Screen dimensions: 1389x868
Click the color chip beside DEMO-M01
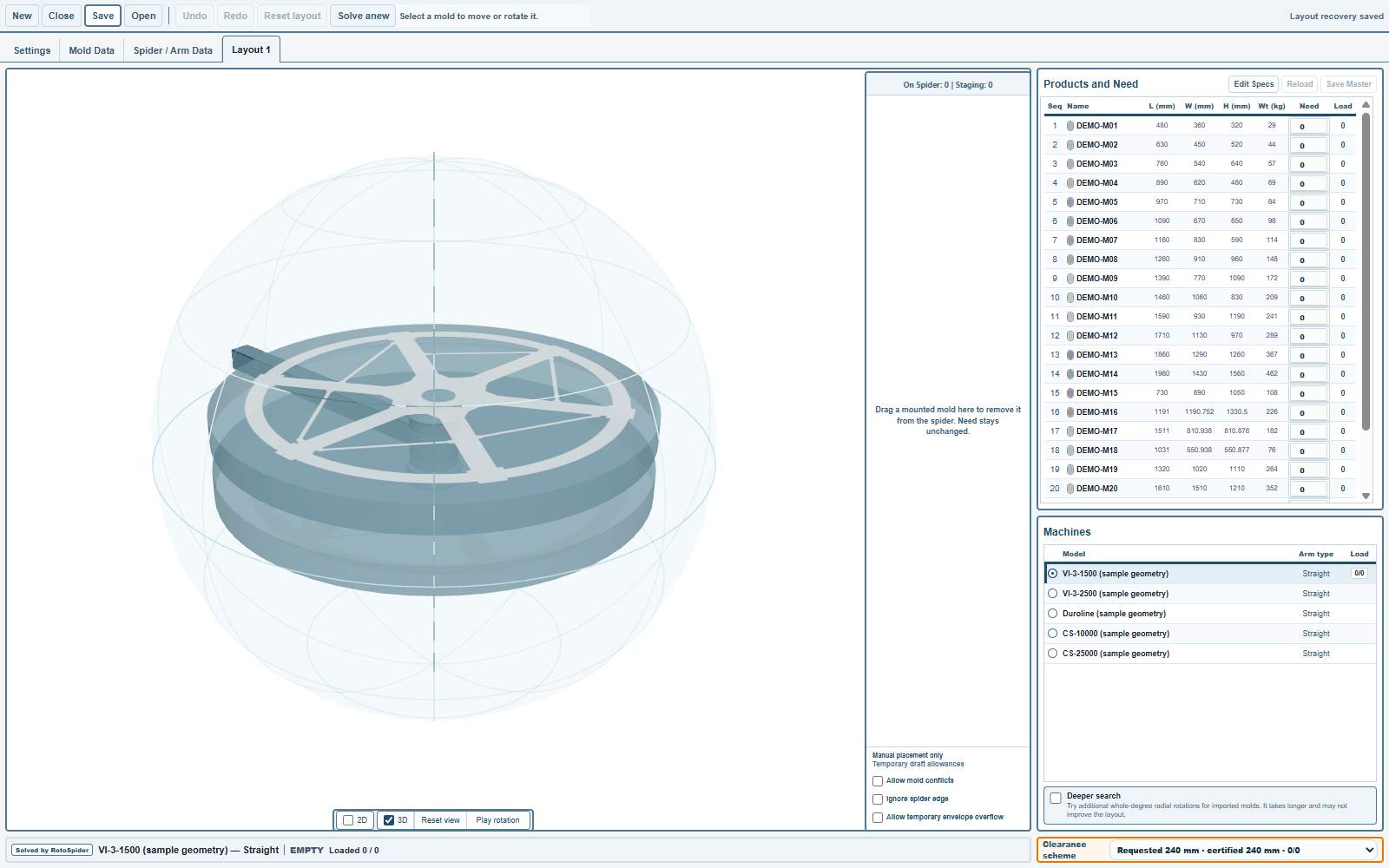(x=1070, y=126)
